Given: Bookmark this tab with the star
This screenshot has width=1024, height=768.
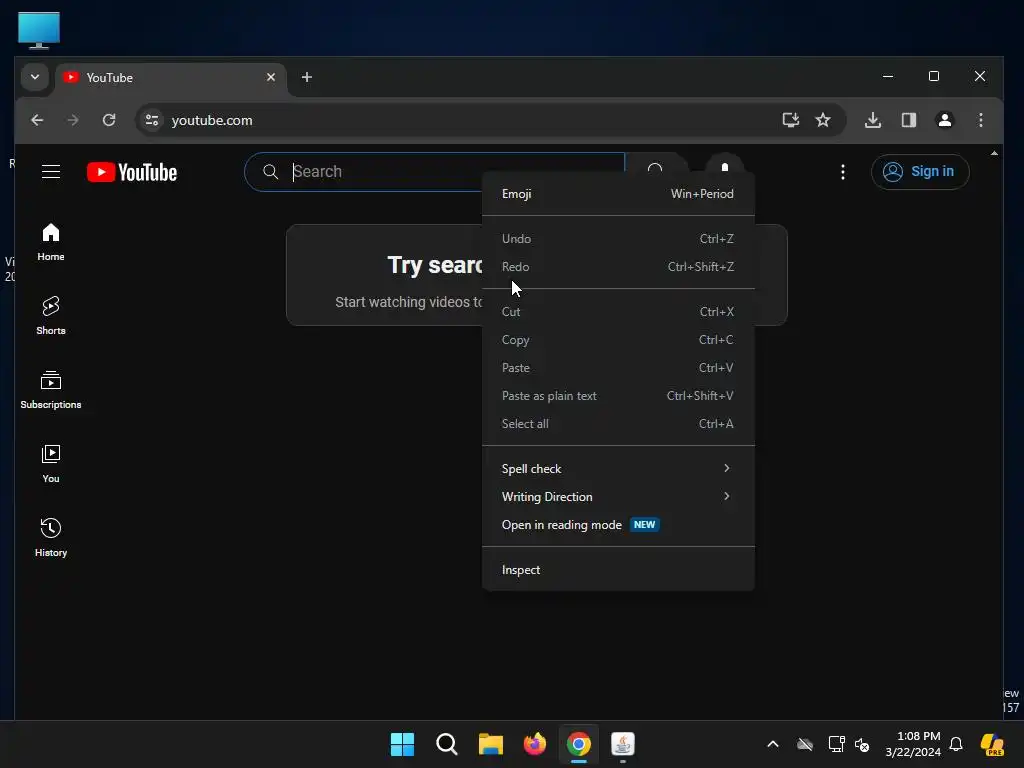Looking at the screenshot, I should click(x=823, y=120).
